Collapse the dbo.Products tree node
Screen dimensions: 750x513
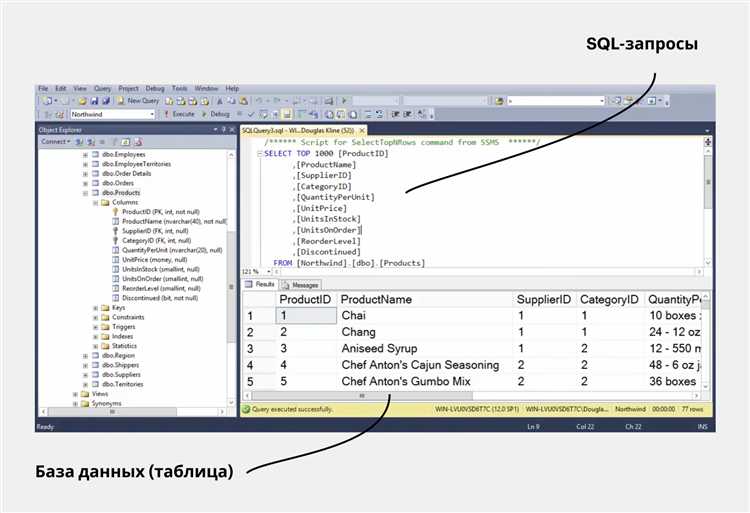tap(85, 193)
